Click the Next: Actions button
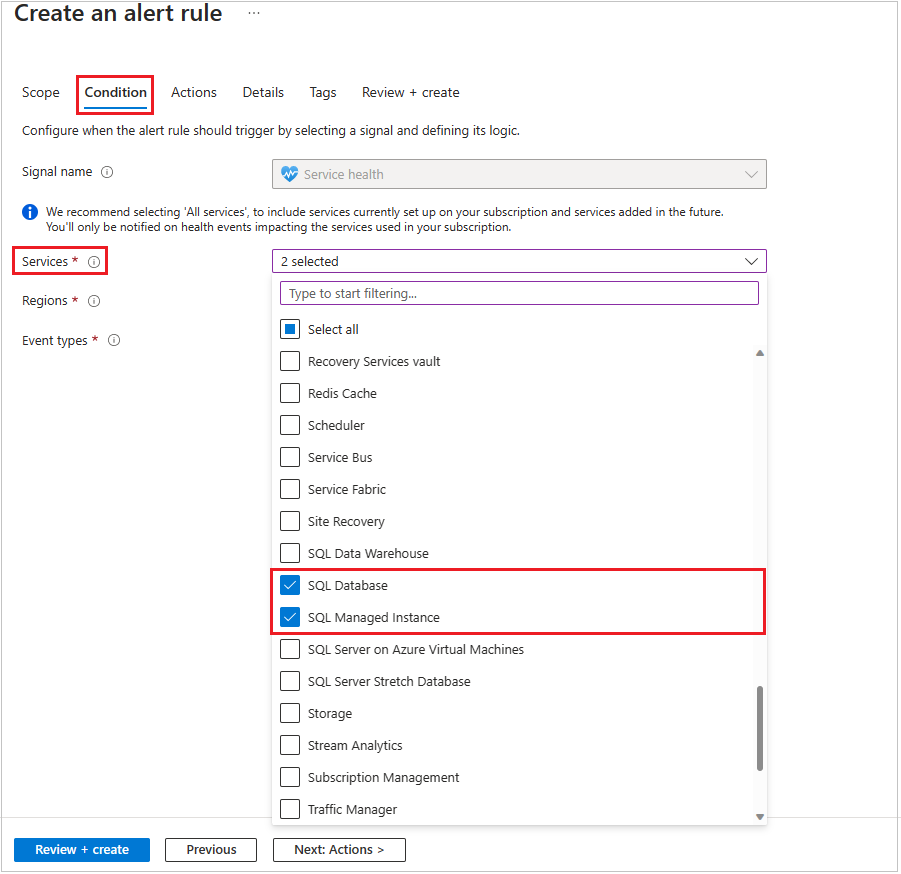Viewport: 901px width, 874px height. click(338, 849)
